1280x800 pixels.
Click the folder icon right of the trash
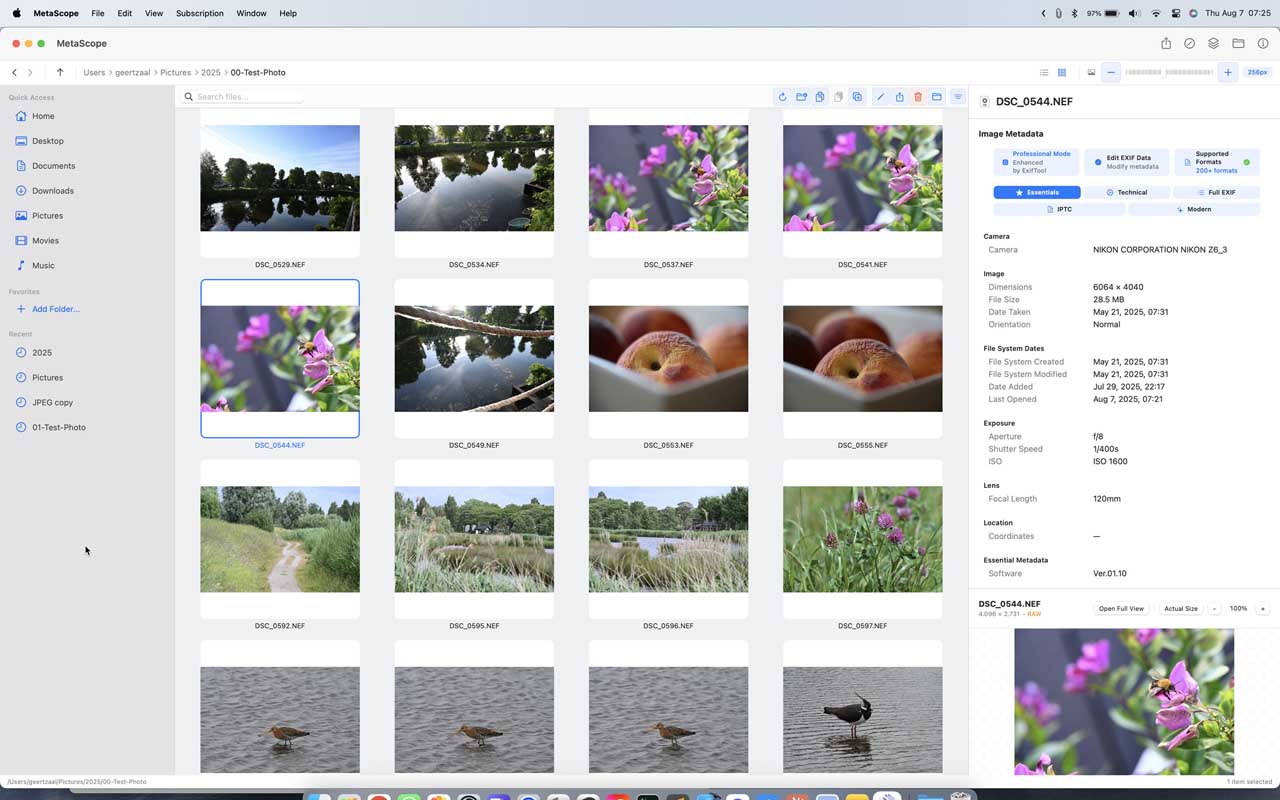[937, 97]
